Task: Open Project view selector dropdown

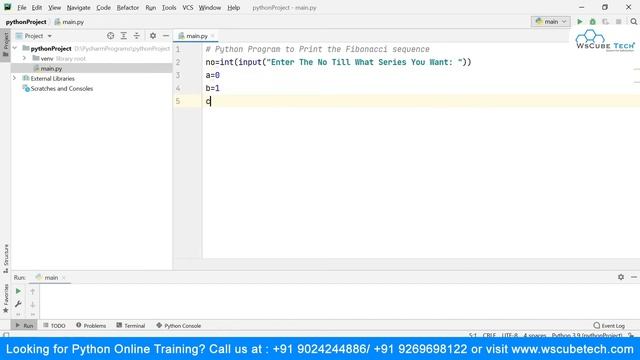Action: [33, 36]
